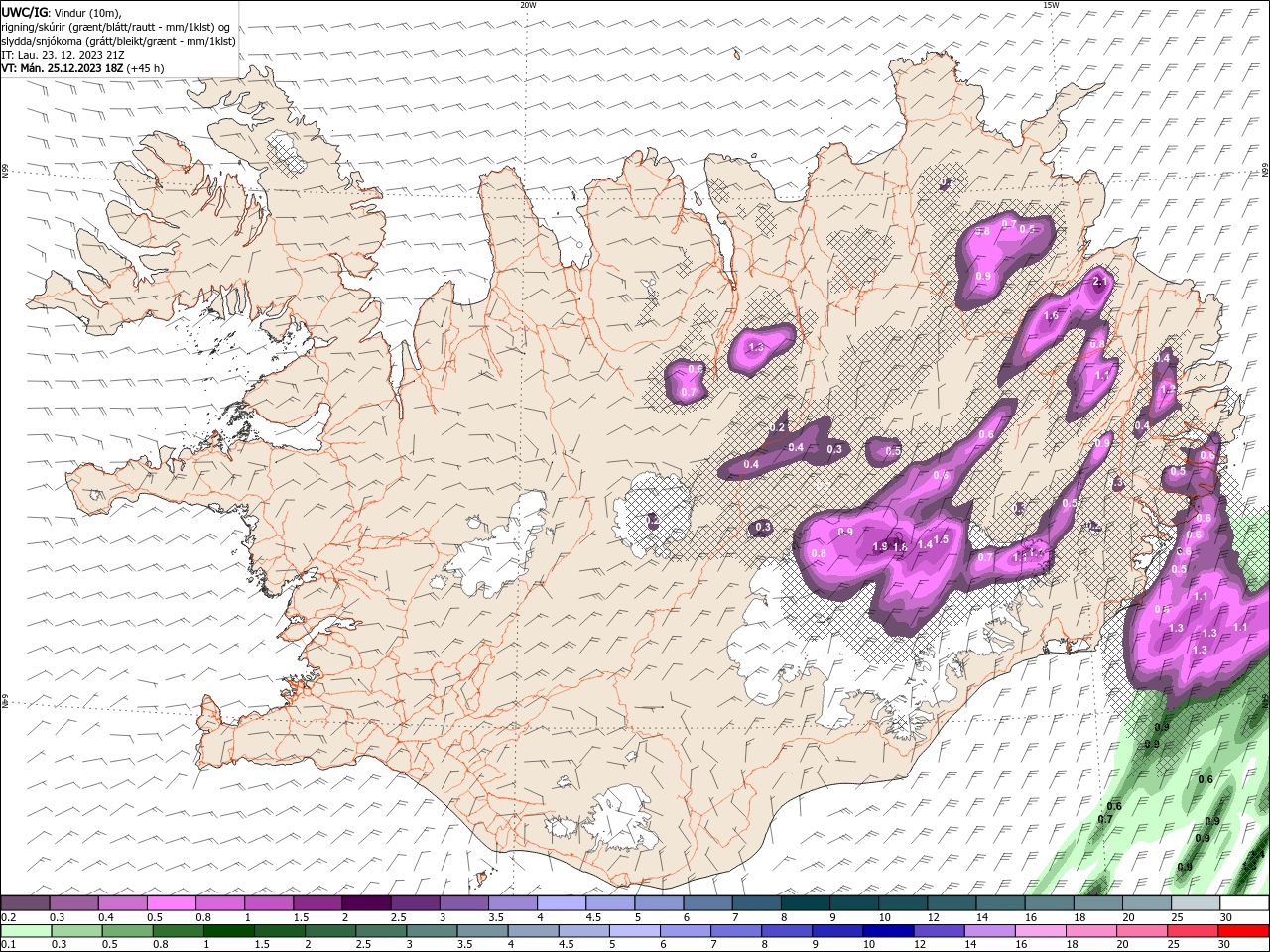
Task: Select the light lavender swatch labeled 4, top row
Action: (x=560, y=903)
